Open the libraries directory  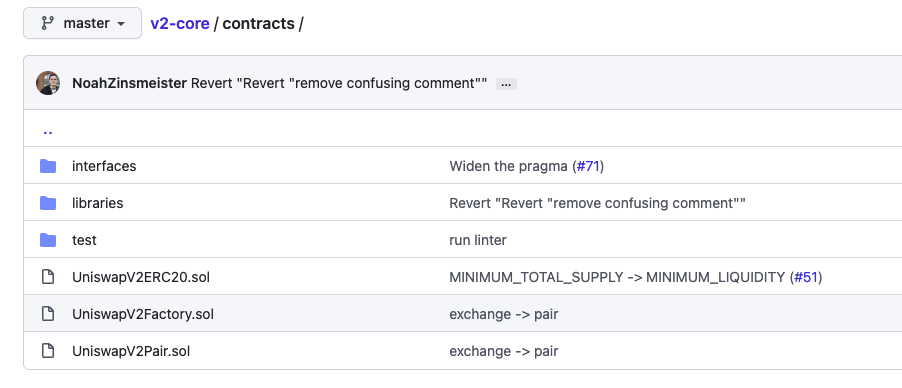97,203
